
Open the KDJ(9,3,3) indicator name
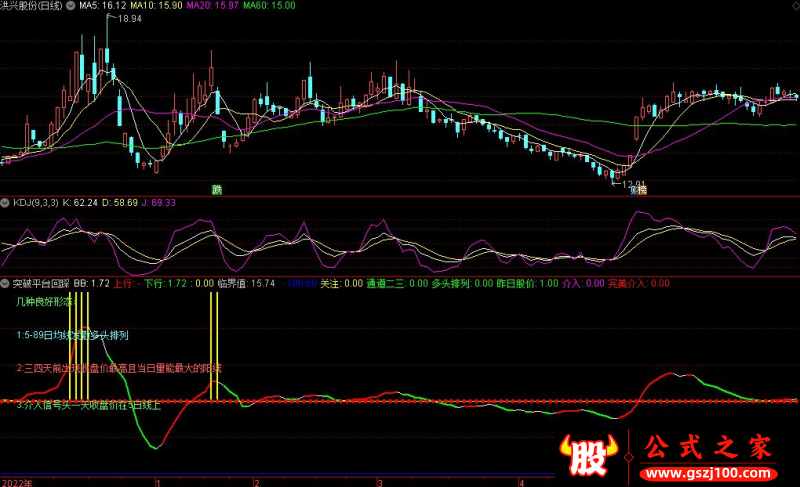pos(34,203)
